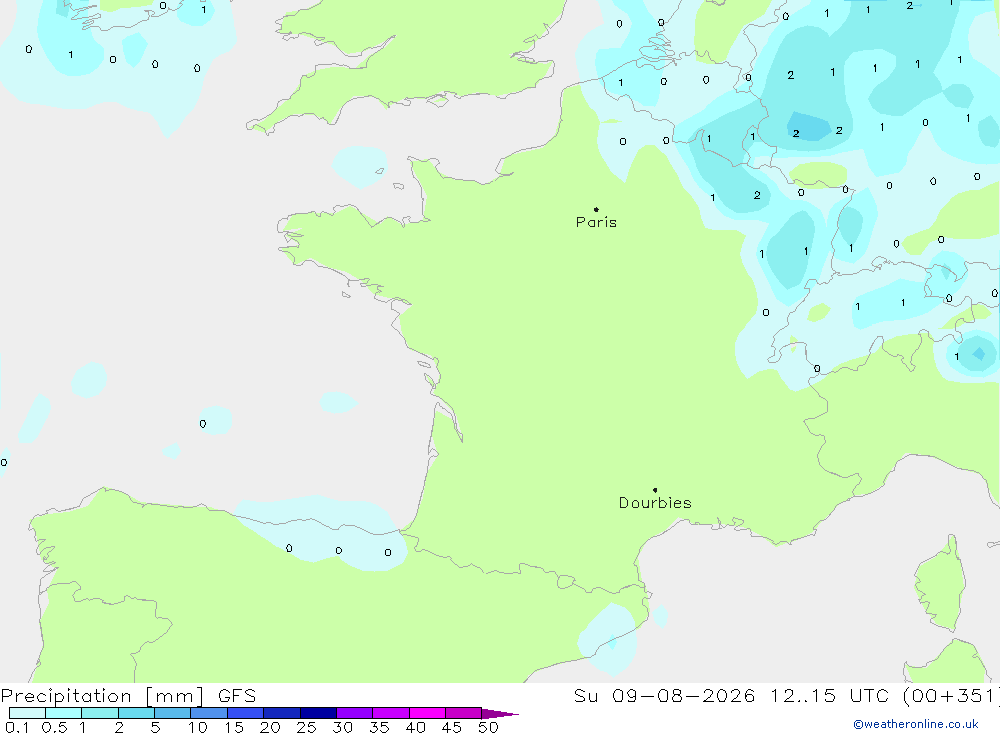
Task: Click the '0.1' legend value
Action: (17, 727)
